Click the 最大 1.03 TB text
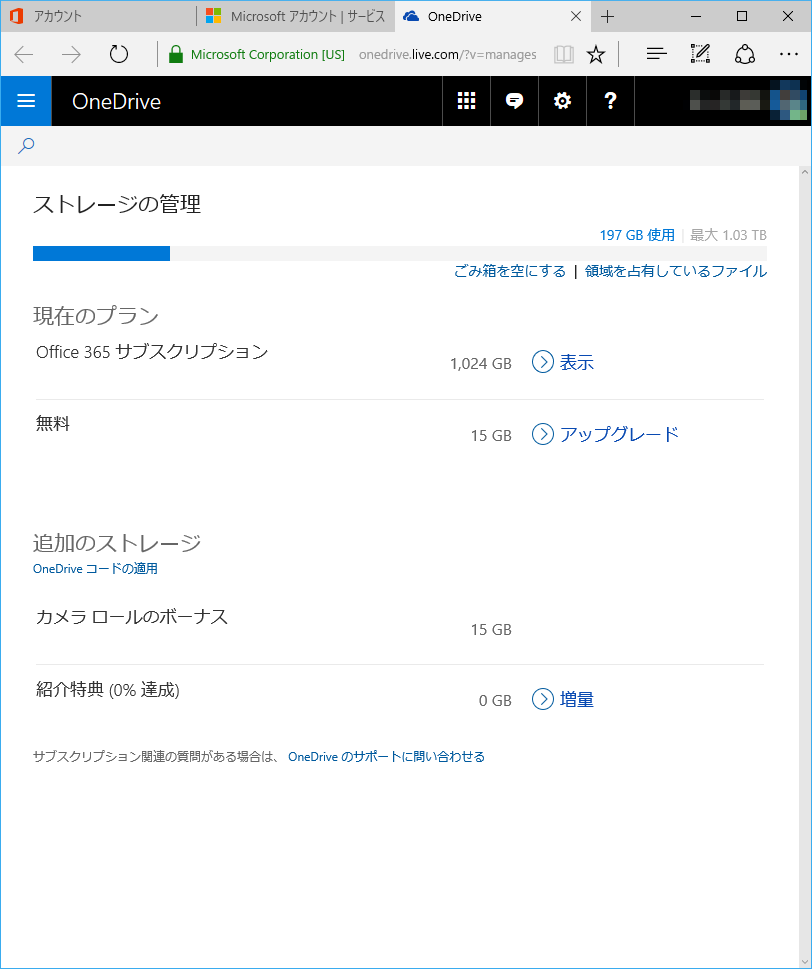Screen dimensions: 812x969 [x=728, y=235]
